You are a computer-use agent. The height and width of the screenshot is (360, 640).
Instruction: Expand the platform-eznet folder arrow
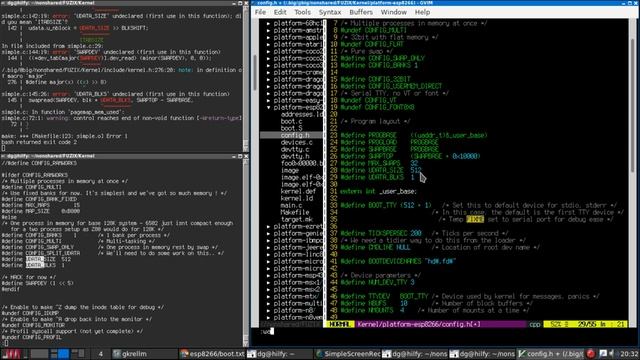coord(268,227)
